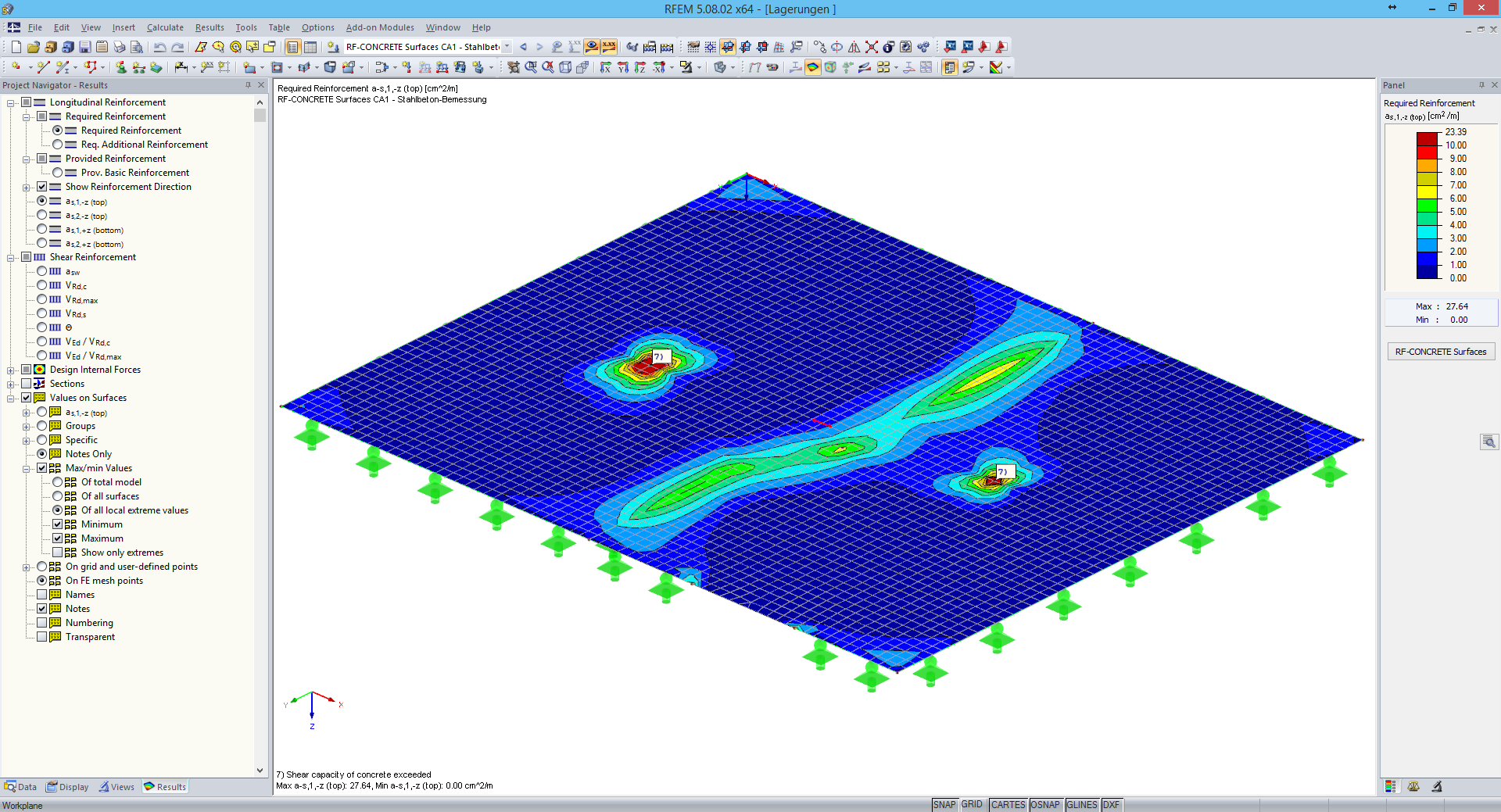The width and height of the screenshot is (1501, 812).
Task: Go to the previous load case arrow
Action: [x=523, y=47]
